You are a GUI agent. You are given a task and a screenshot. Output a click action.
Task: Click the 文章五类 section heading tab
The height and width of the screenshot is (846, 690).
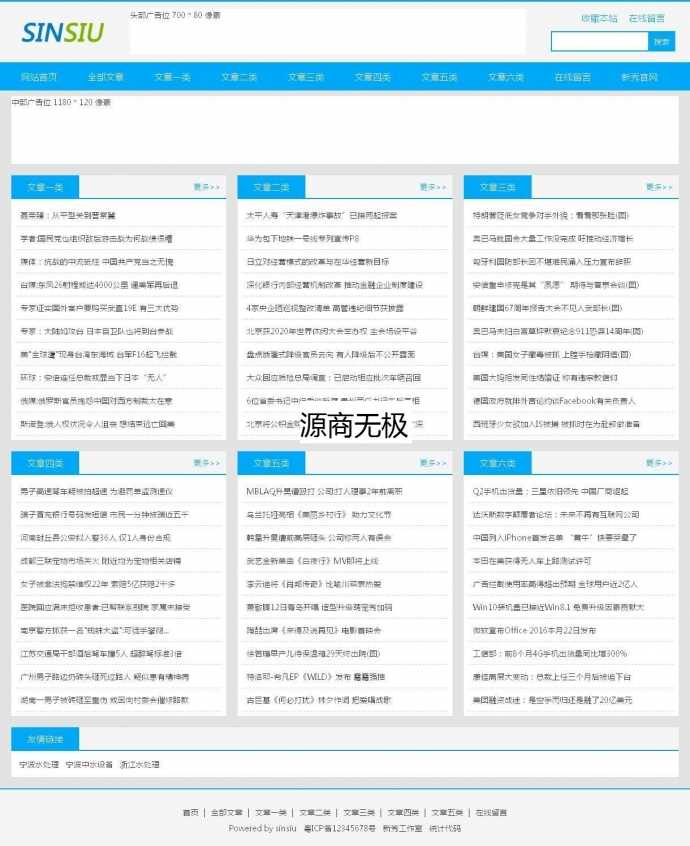[271, 463]
